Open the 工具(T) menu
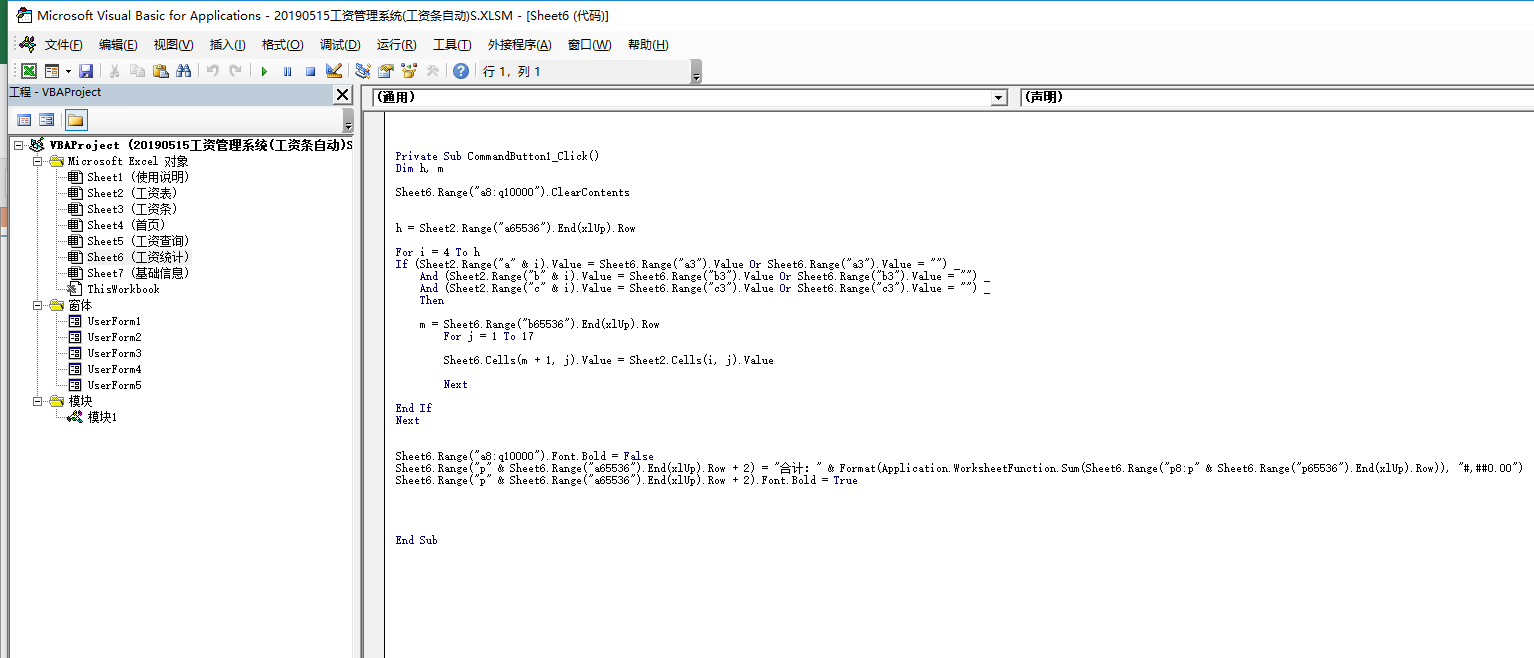This screenshot has height=658, width=1534. click(452, 45)
